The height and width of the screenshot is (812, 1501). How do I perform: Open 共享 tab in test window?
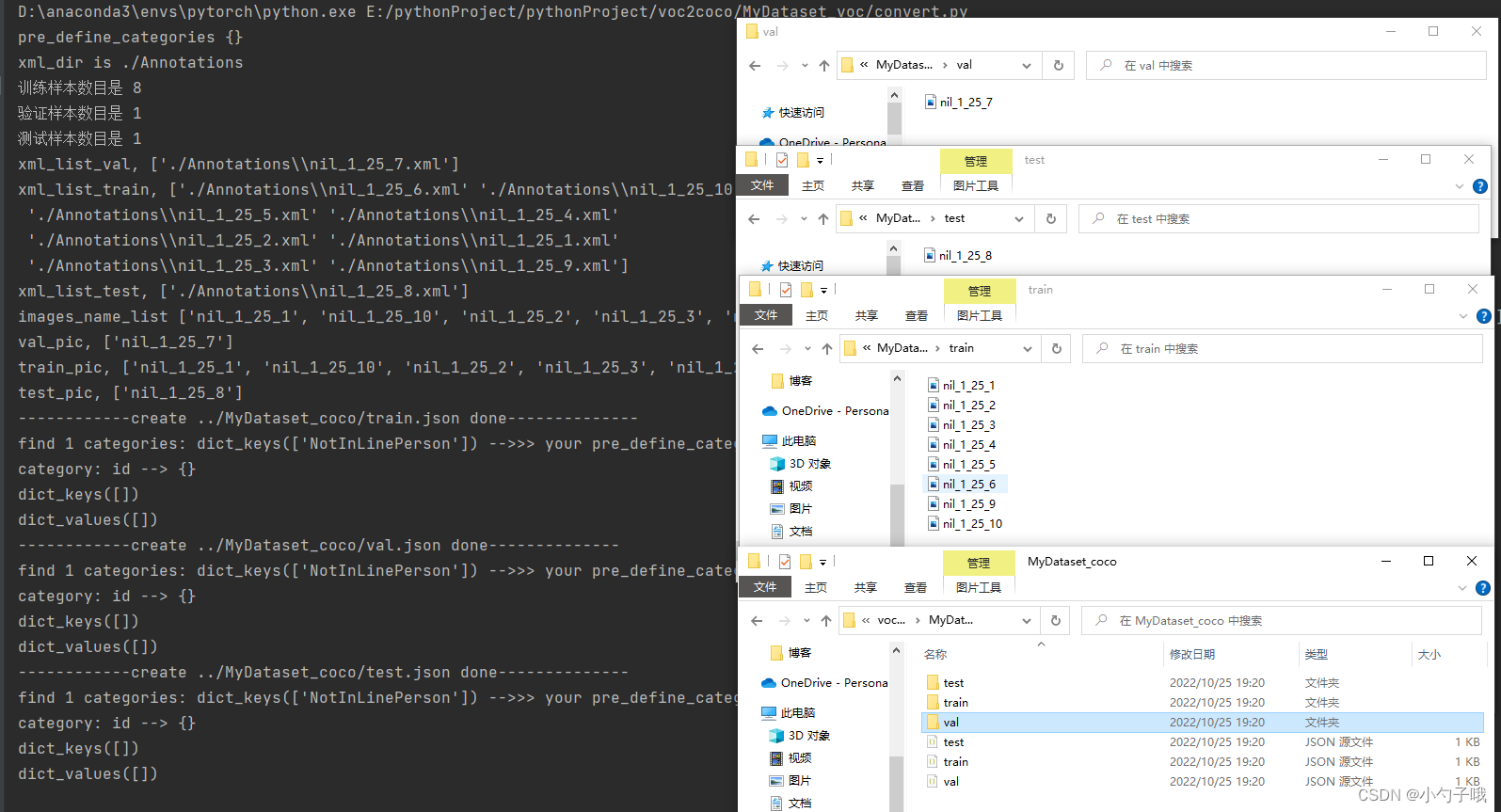click(863, 186)
